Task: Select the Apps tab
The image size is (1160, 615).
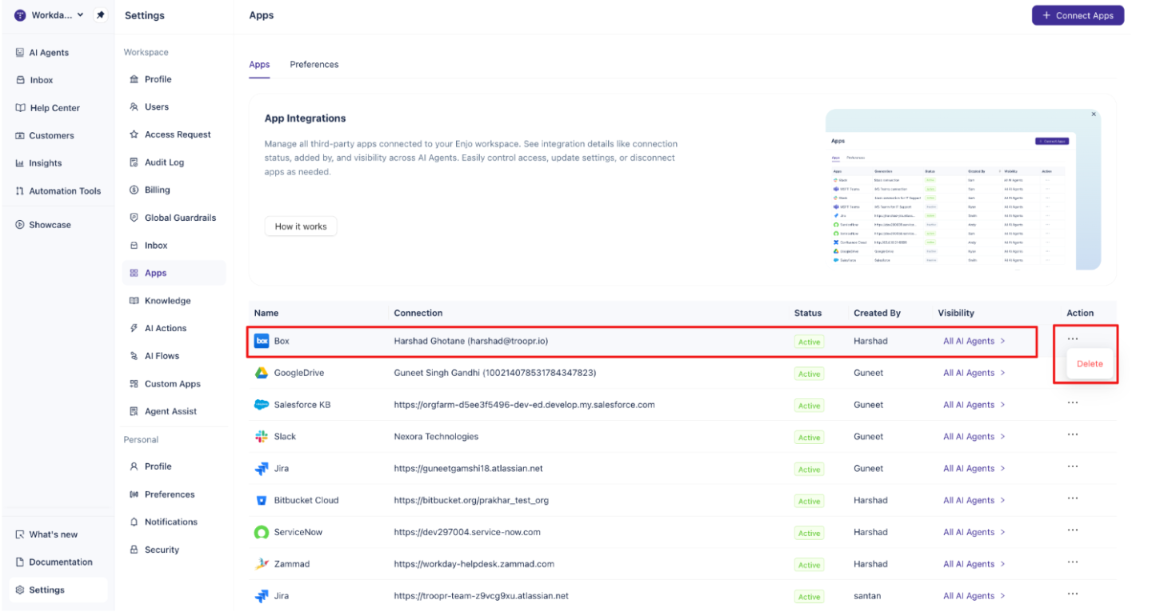Action: 259,64
